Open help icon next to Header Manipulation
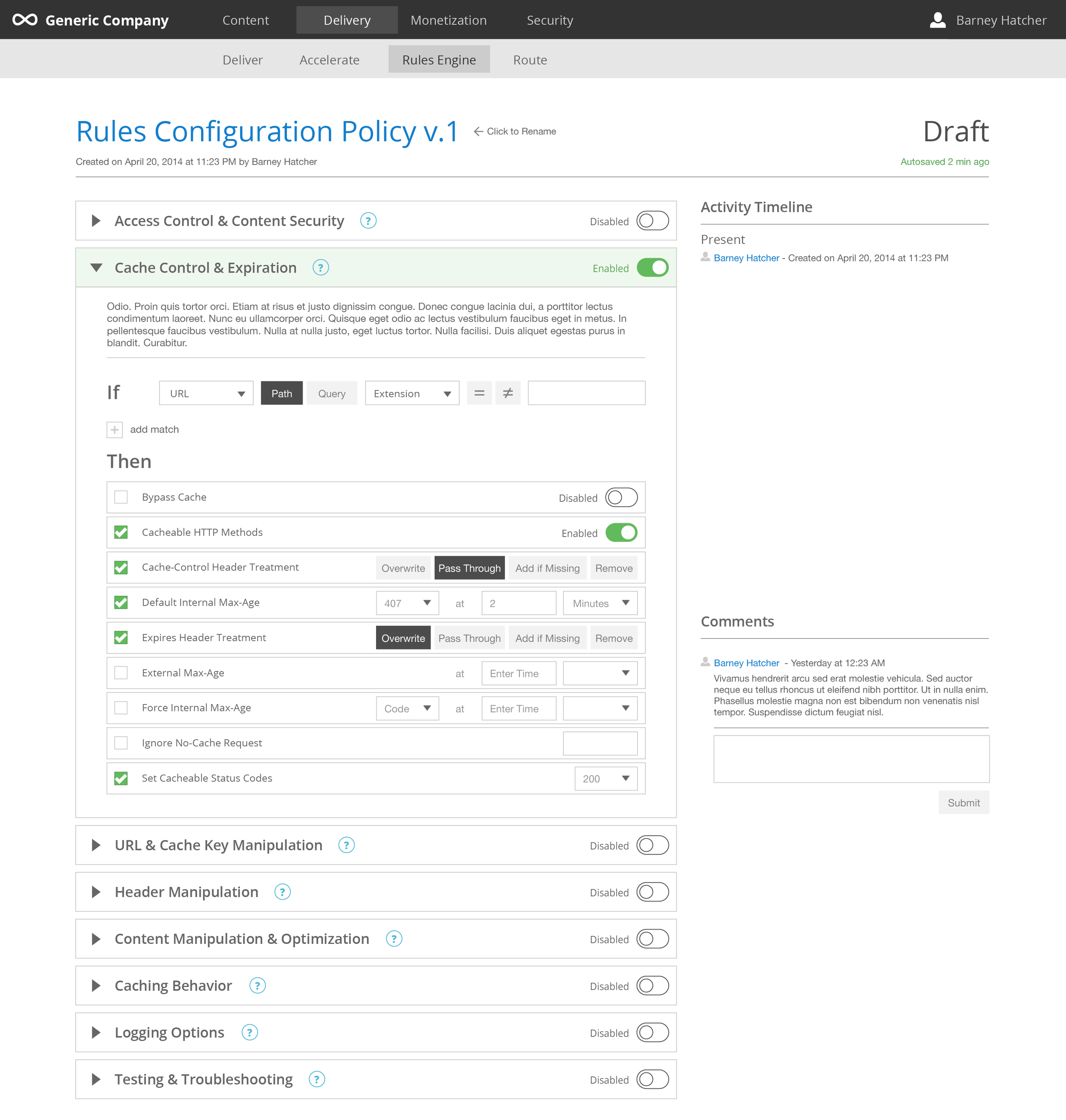The height and width of the screenshot is (1120, 1066). 282,891
